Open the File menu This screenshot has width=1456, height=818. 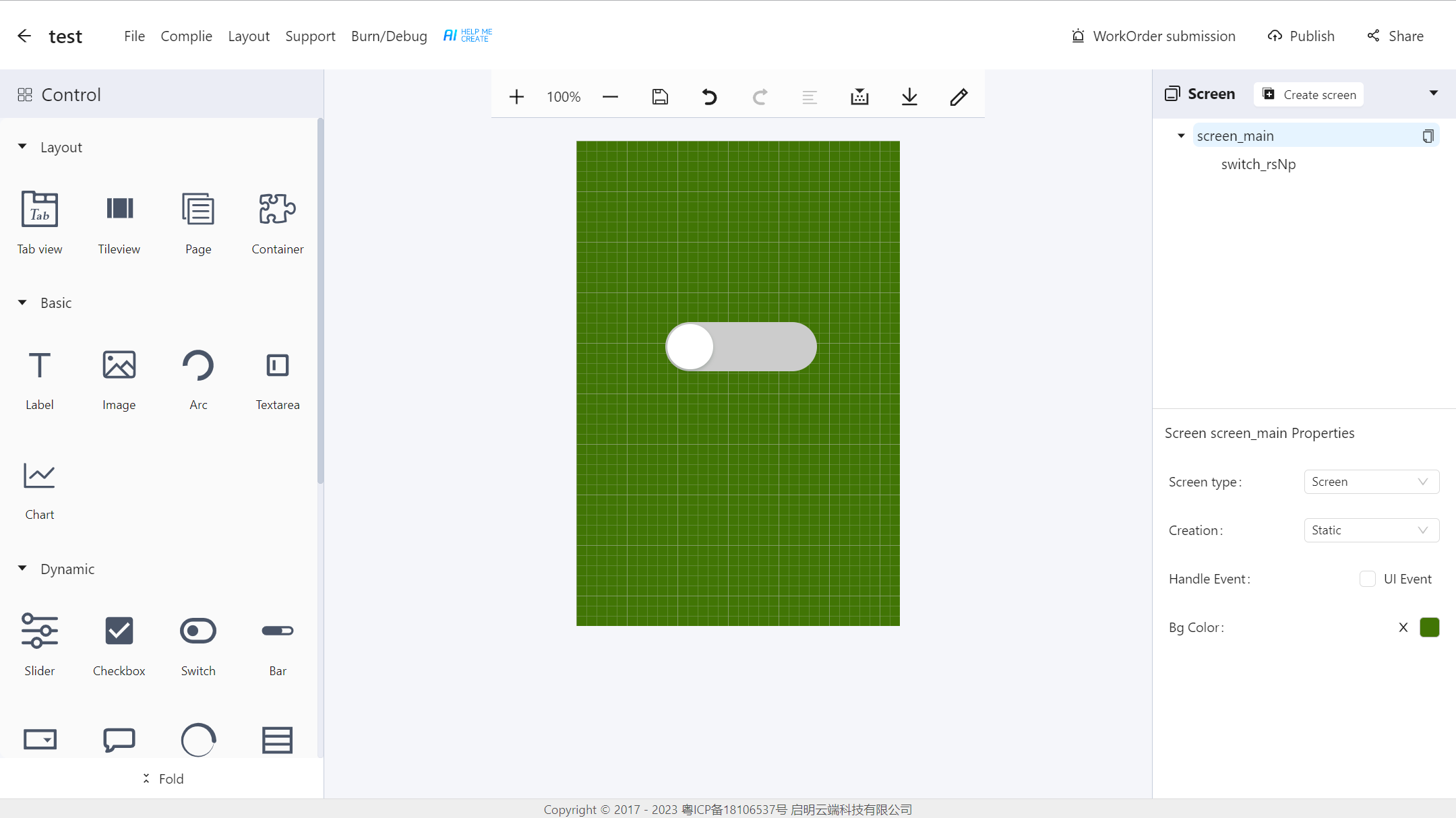click(x=134, y=36)
